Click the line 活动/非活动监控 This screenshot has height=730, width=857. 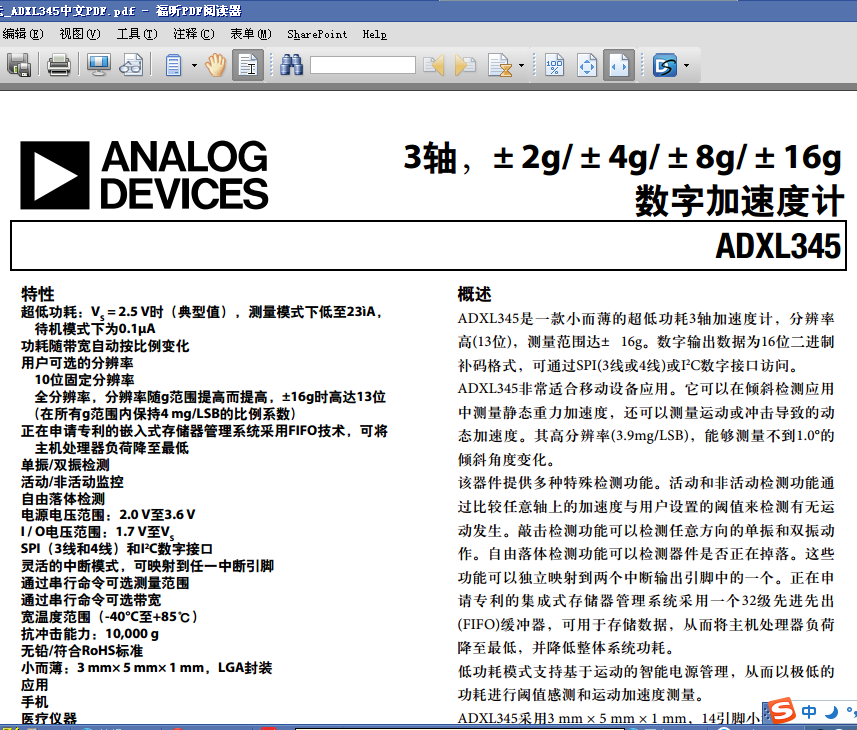pyautogui.click(x=72, y=482)
